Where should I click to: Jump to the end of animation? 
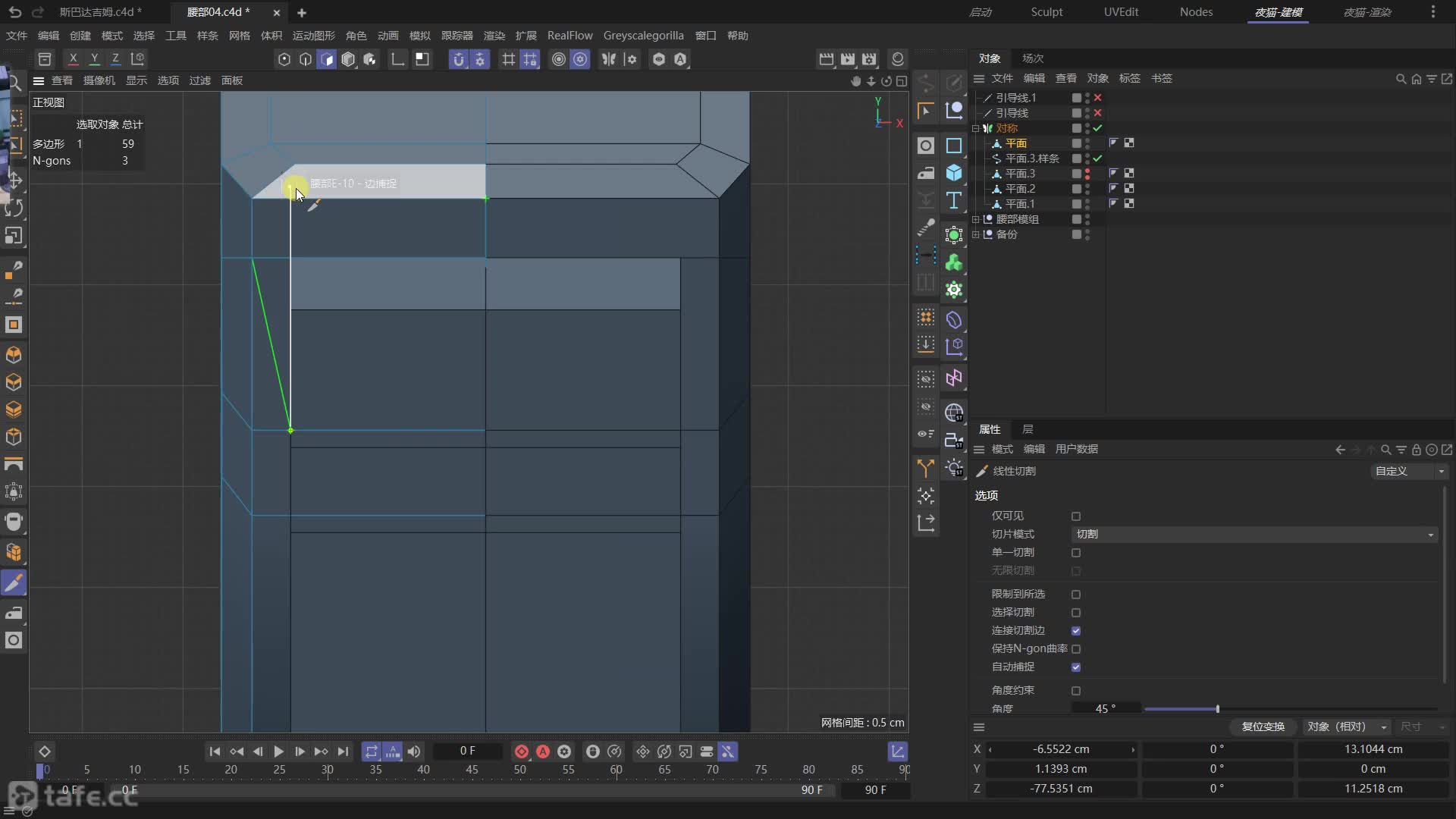point(343,752)
